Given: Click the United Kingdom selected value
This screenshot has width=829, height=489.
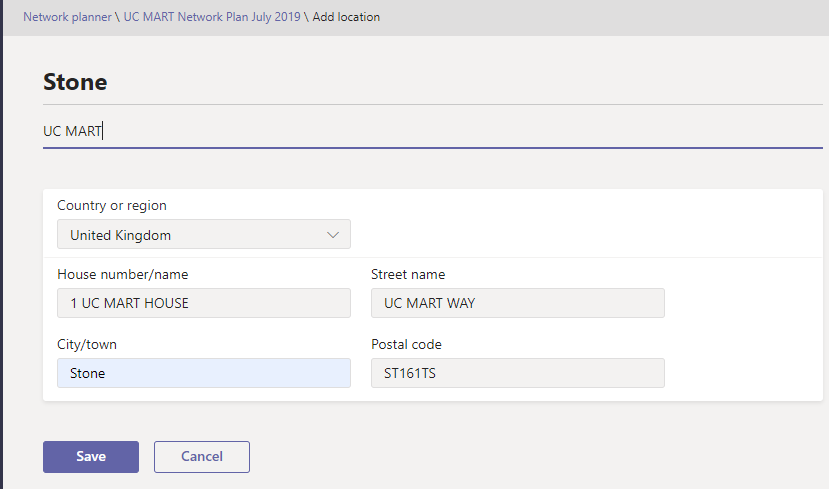Looking at the screenshot, I should click(x=120, y=235).
